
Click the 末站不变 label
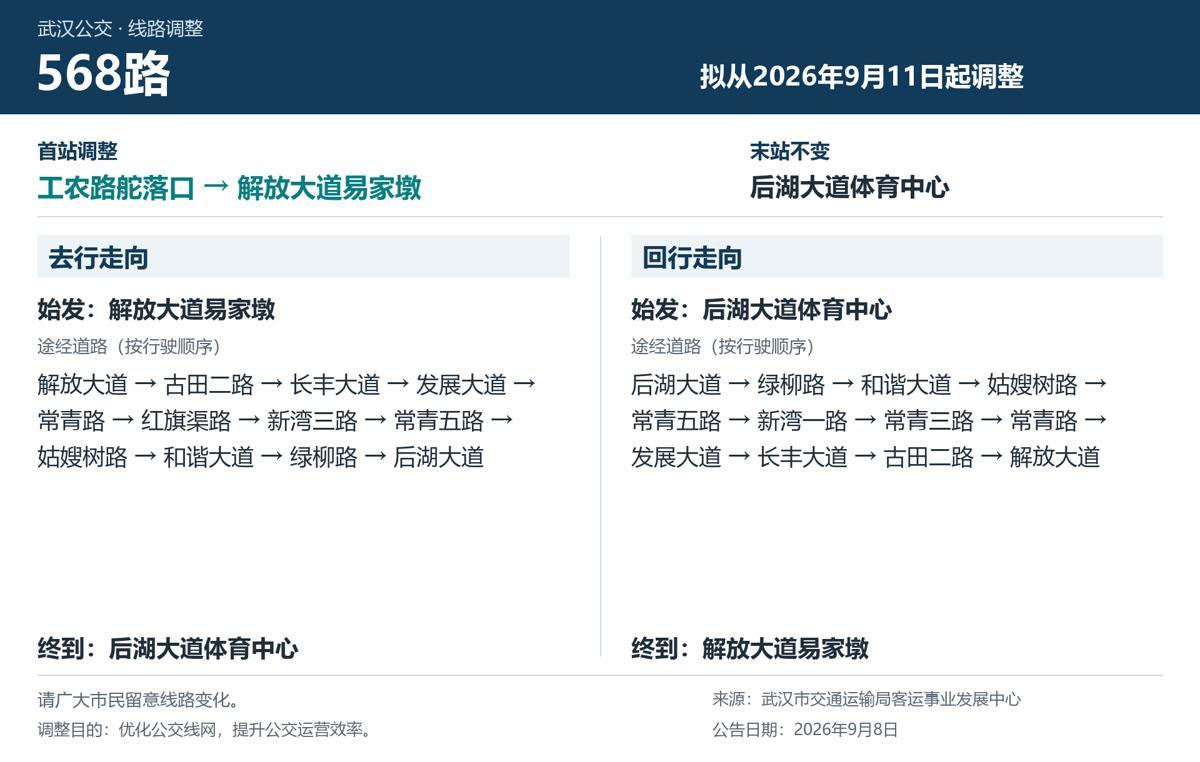coord(790,151)
